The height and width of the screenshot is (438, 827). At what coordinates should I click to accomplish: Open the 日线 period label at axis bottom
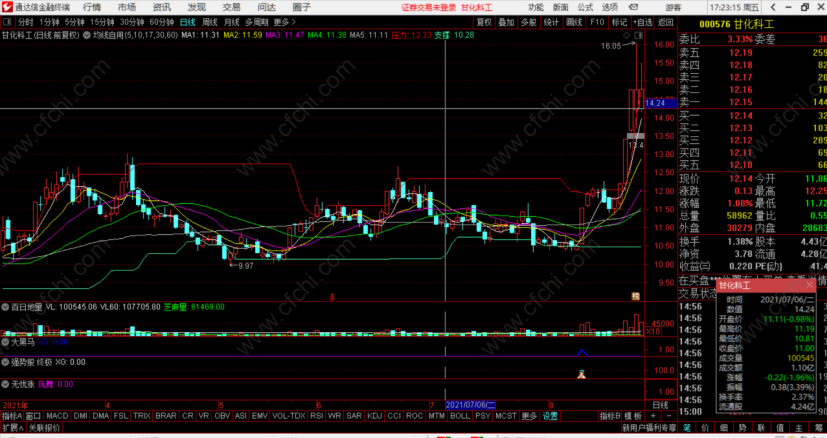pyautogui.click(x=660, y=405)
